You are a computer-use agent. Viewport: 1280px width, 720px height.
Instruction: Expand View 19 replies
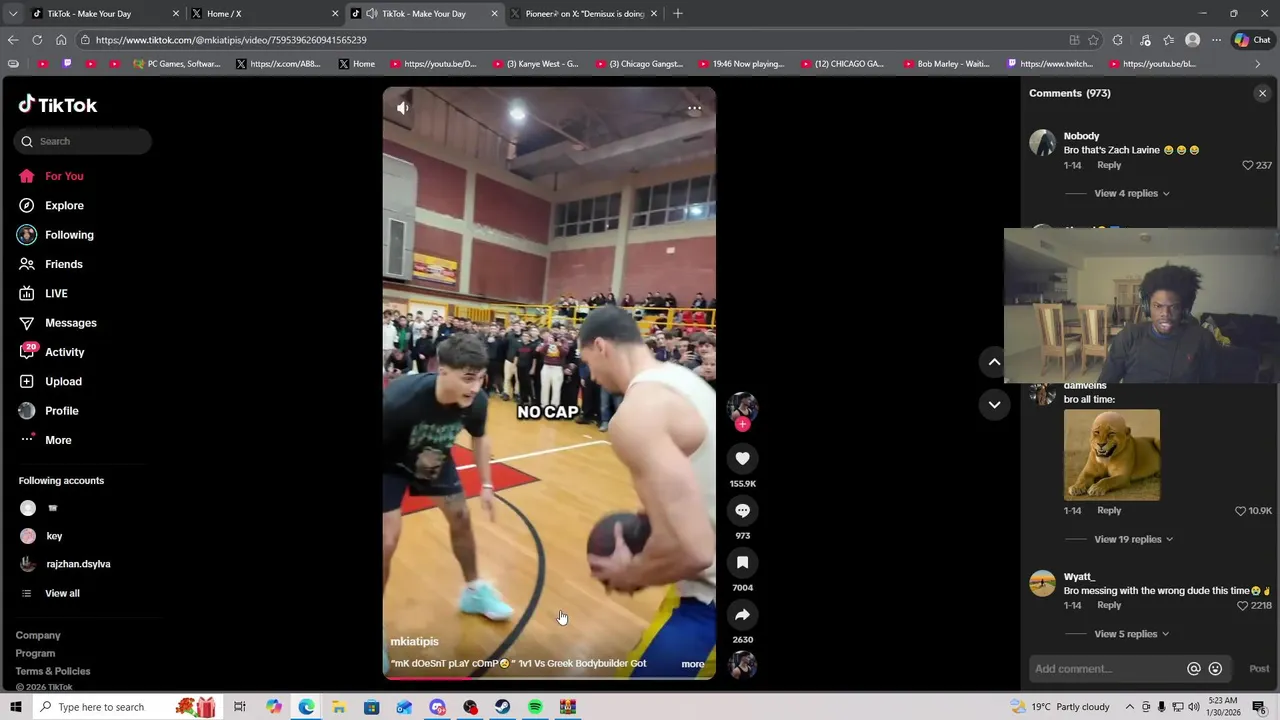click(1133, 539)
